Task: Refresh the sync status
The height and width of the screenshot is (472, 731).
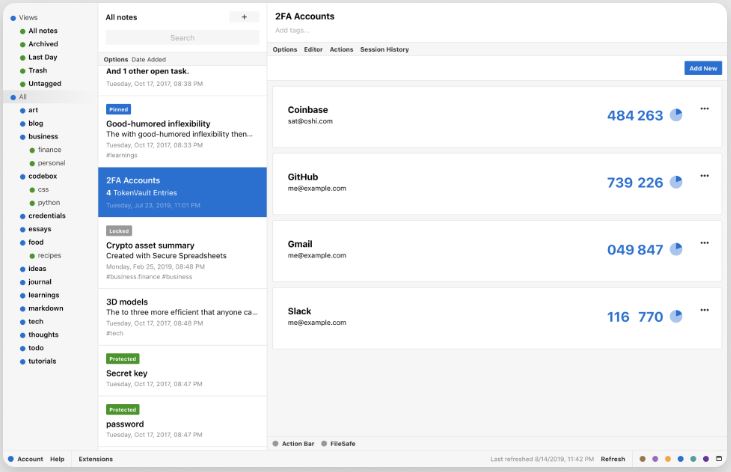Action: pos(613,459)
